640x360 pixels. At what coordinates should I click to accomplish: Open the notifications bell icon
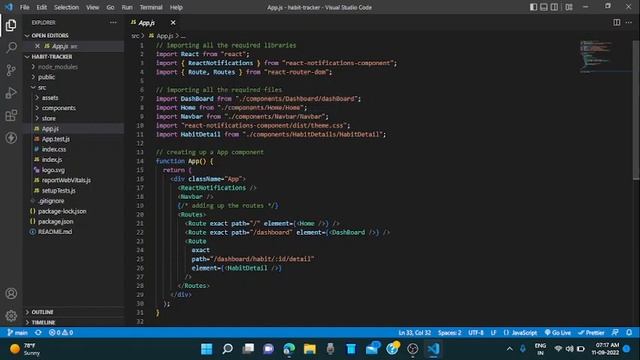[629, 333]
